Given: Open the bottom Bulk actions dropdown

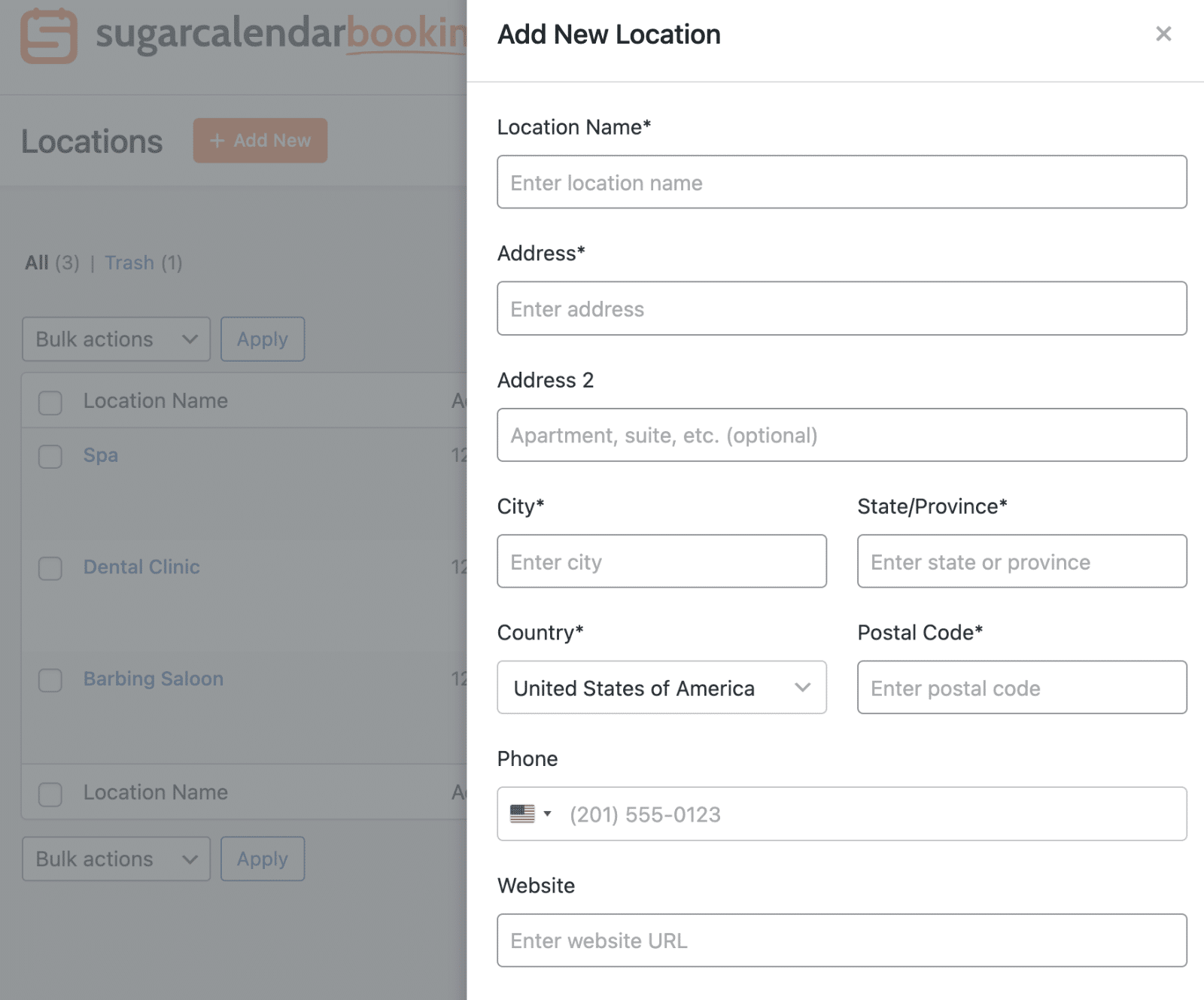Looking at the screenshot, I should coord(115,859).
